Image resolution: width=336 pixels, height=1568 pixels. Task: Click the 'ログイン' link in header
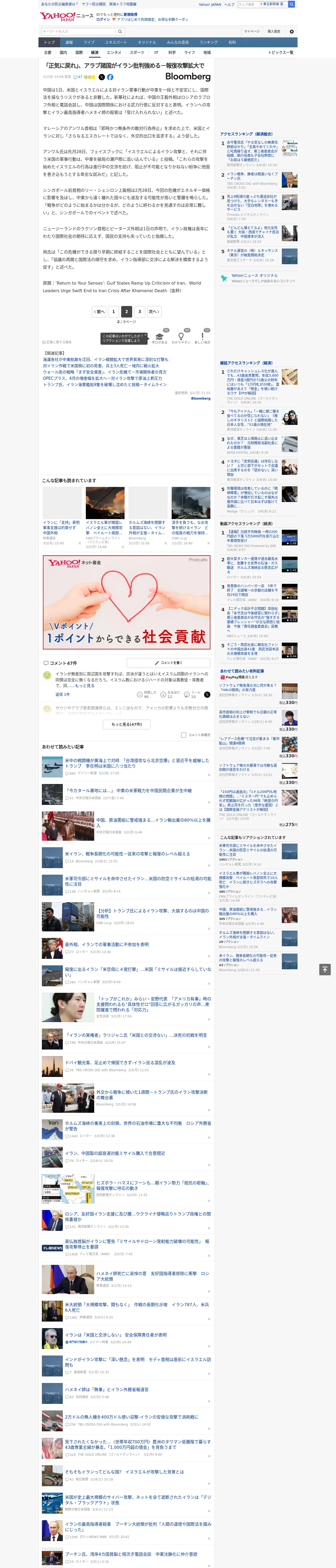pyautogui.click(x=103, y=20)
